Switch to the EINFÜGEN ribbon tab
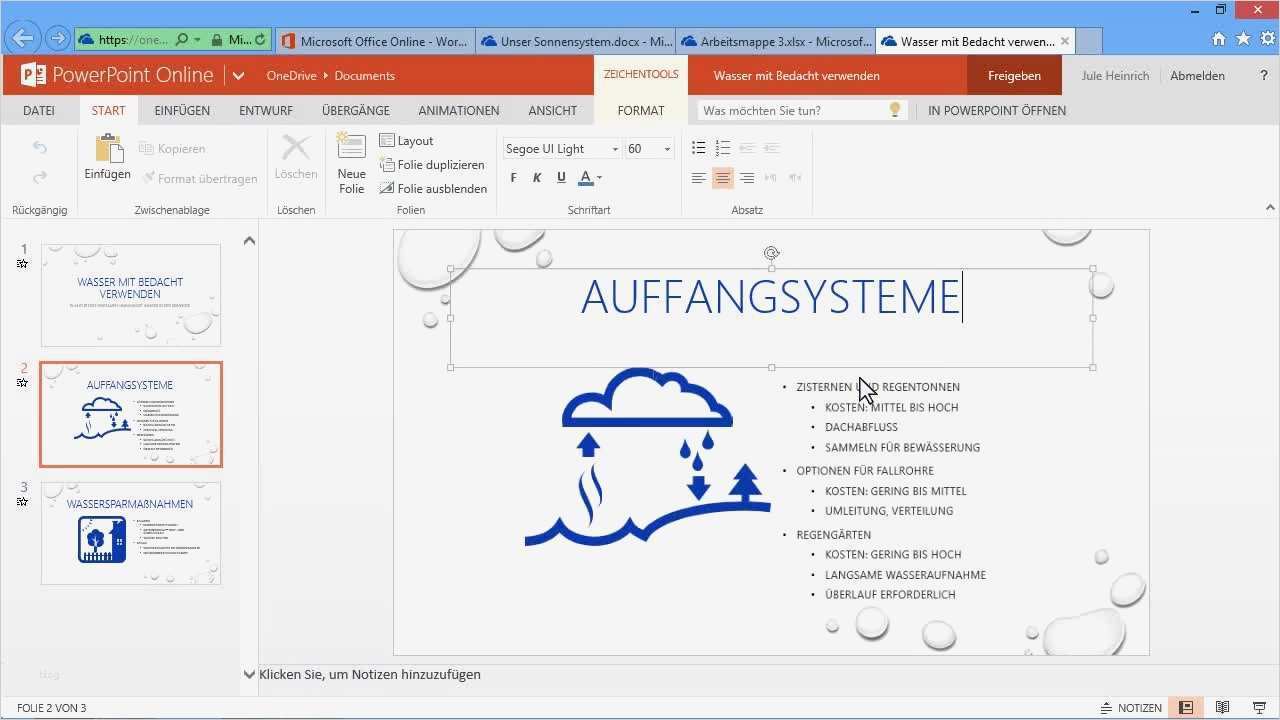Image resolution: width=1280 pixels, height=720 pixels. (182, 110)
